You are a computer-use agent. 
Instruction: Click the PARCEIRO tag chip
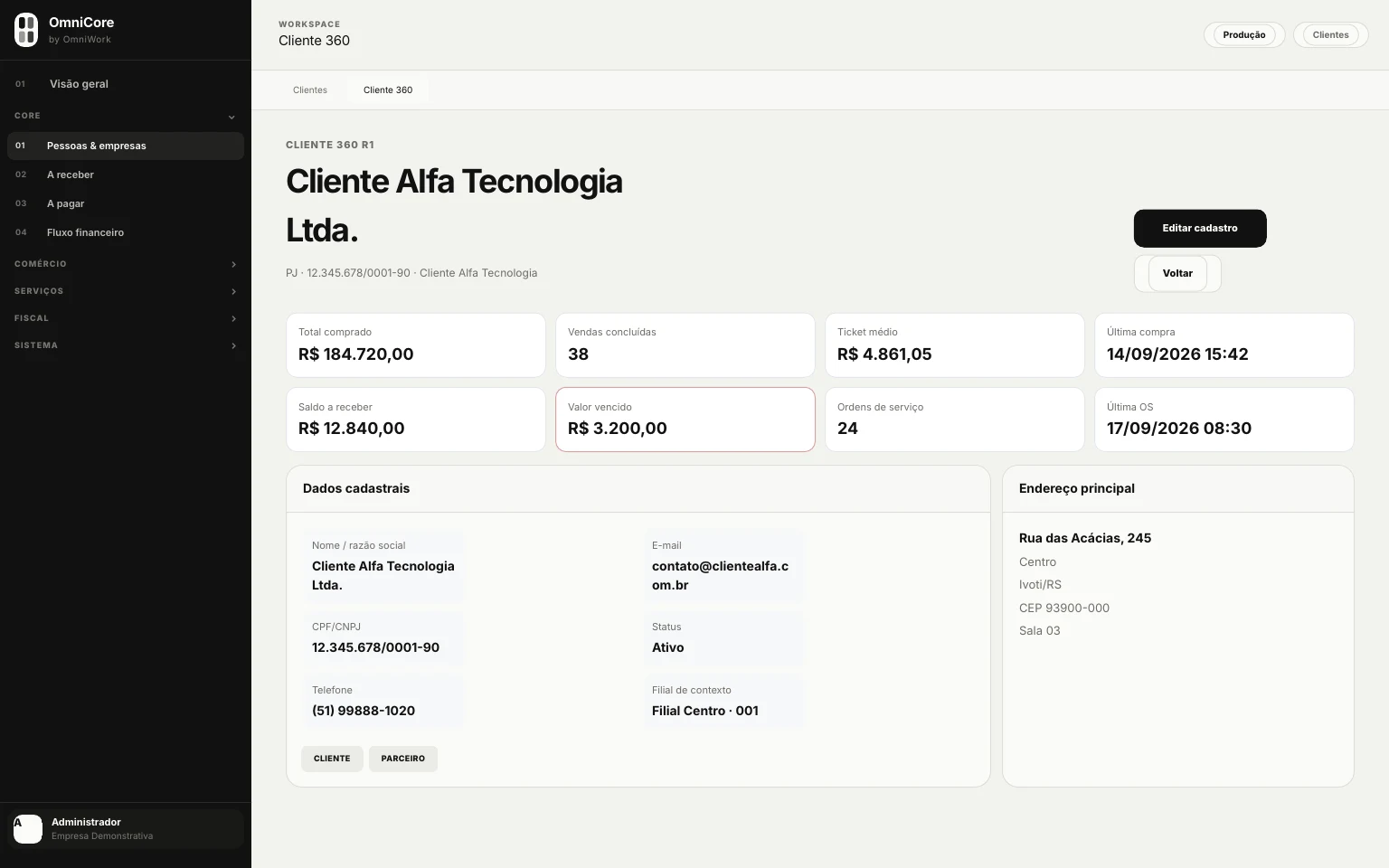click(403, 759)
